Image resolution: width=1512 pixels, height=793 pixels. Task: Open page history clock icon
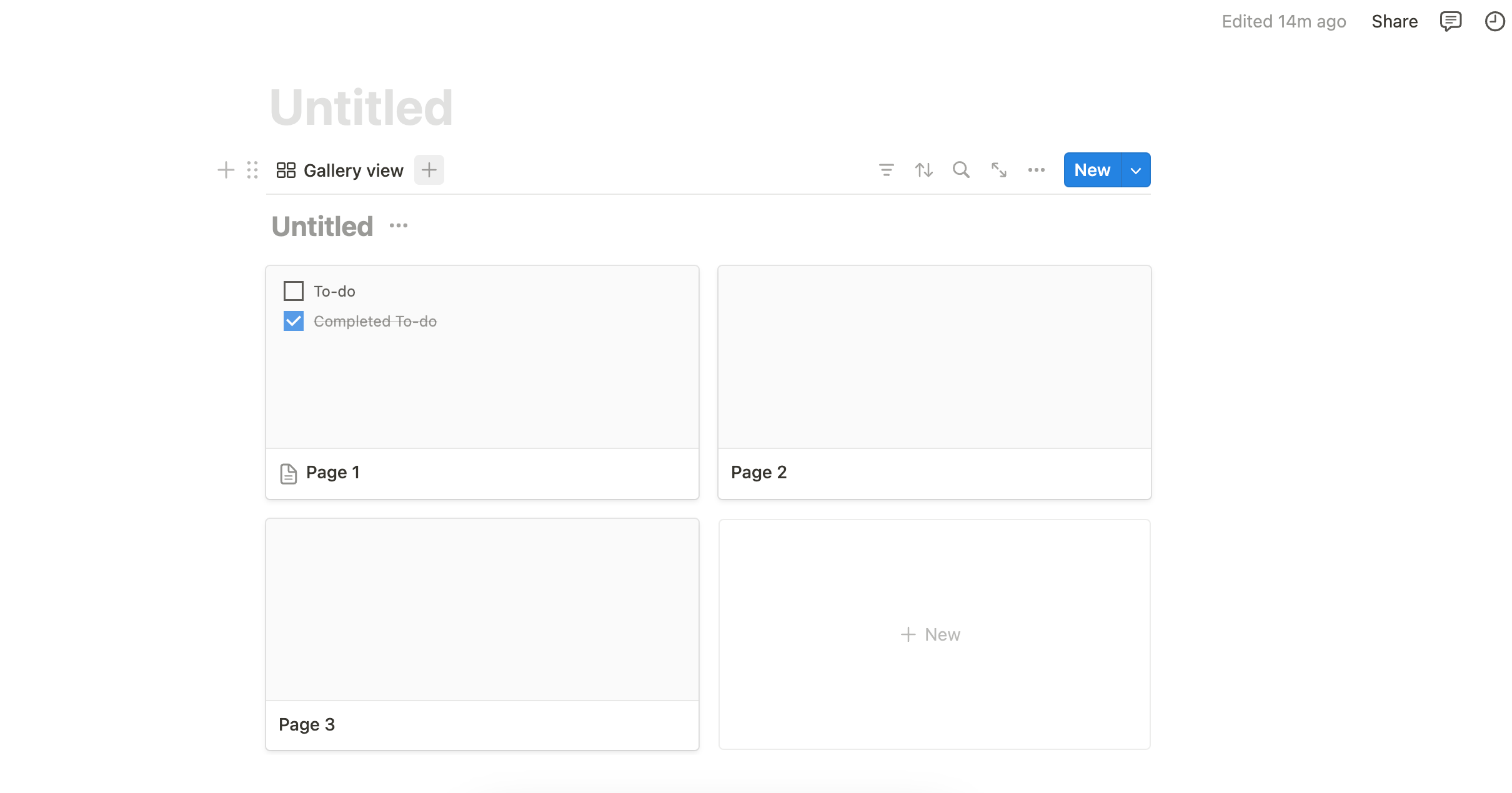coord(1495,21)
